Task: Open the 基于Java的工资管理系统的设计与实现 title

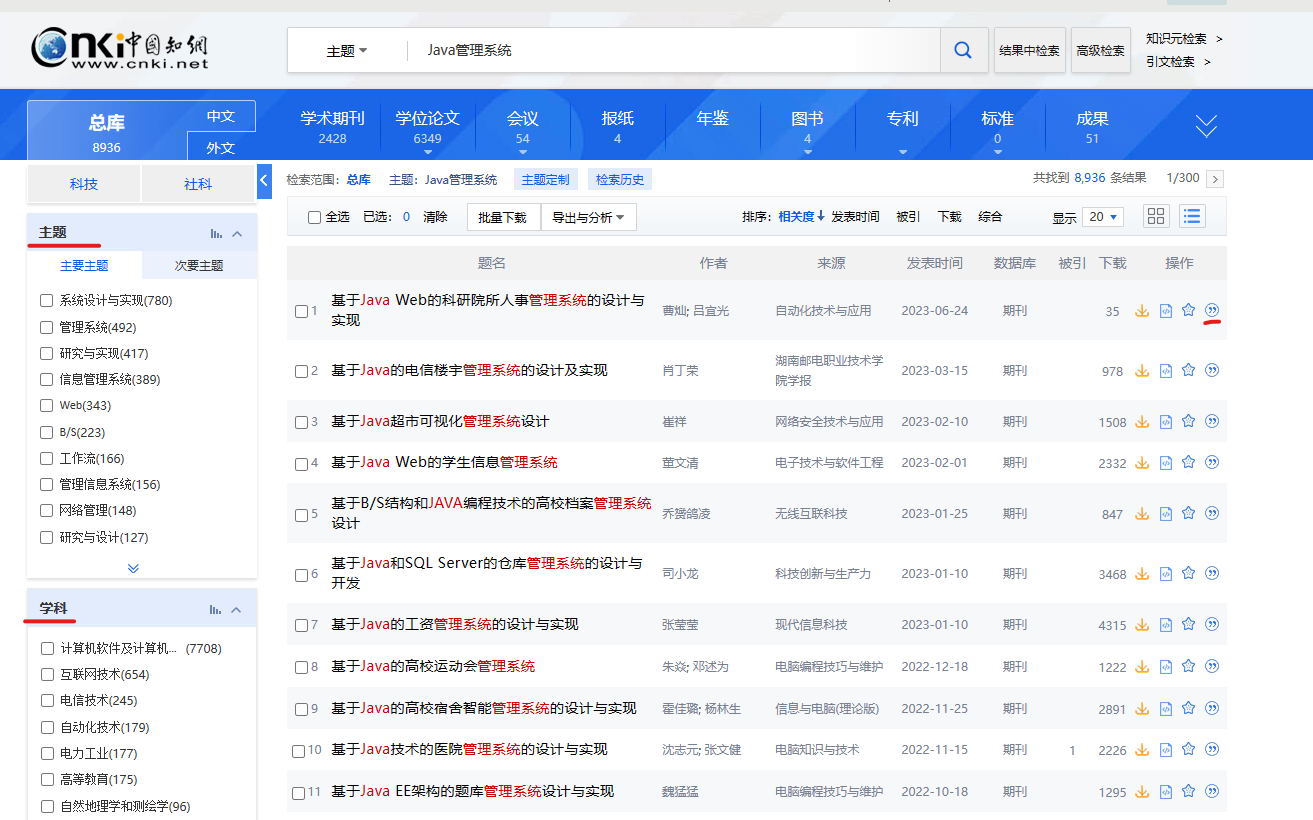Action: [455, 624]
